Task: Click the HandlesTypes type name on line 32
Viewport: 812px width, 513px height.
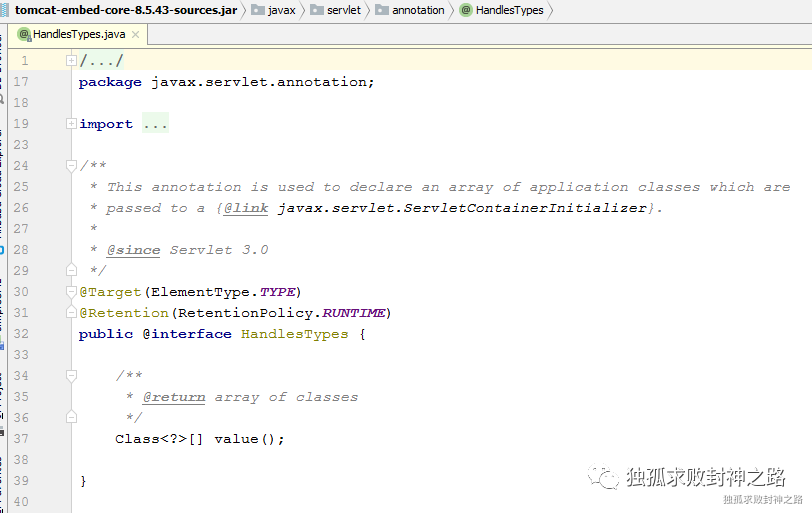Action: point(295,334)
